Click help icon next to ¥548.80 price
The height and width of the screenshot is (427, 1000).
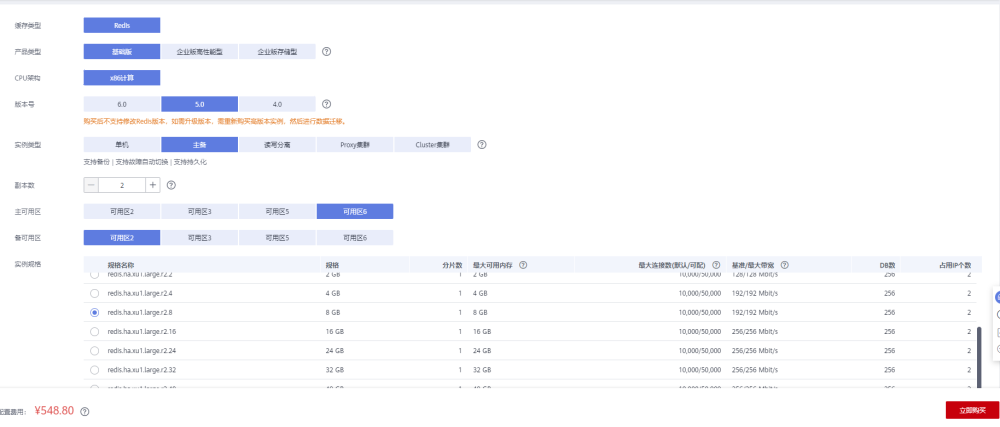tap(85, 411)
